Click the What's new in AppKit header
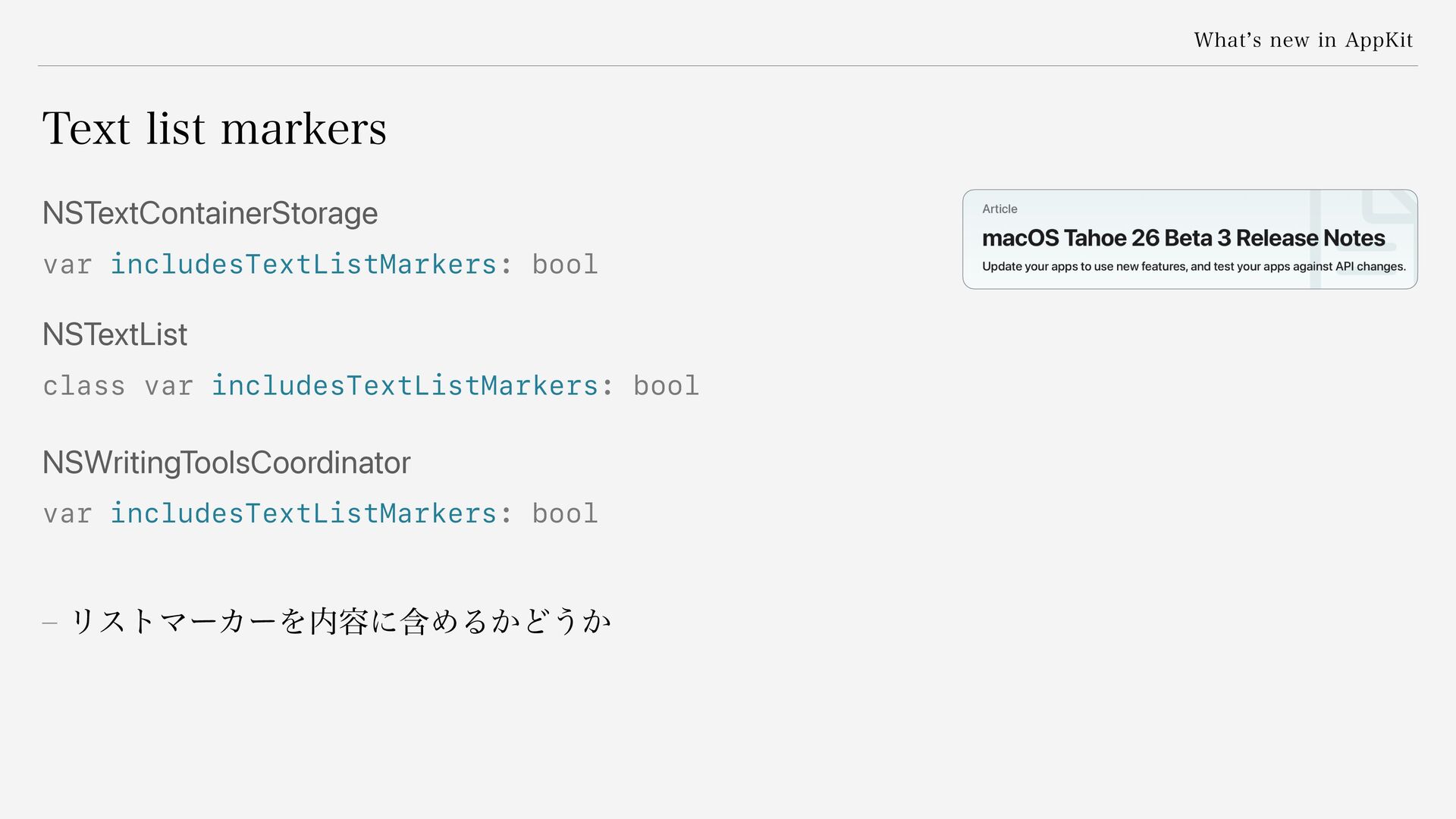This screenshot has width=1456, height=819. [1304, 39]
